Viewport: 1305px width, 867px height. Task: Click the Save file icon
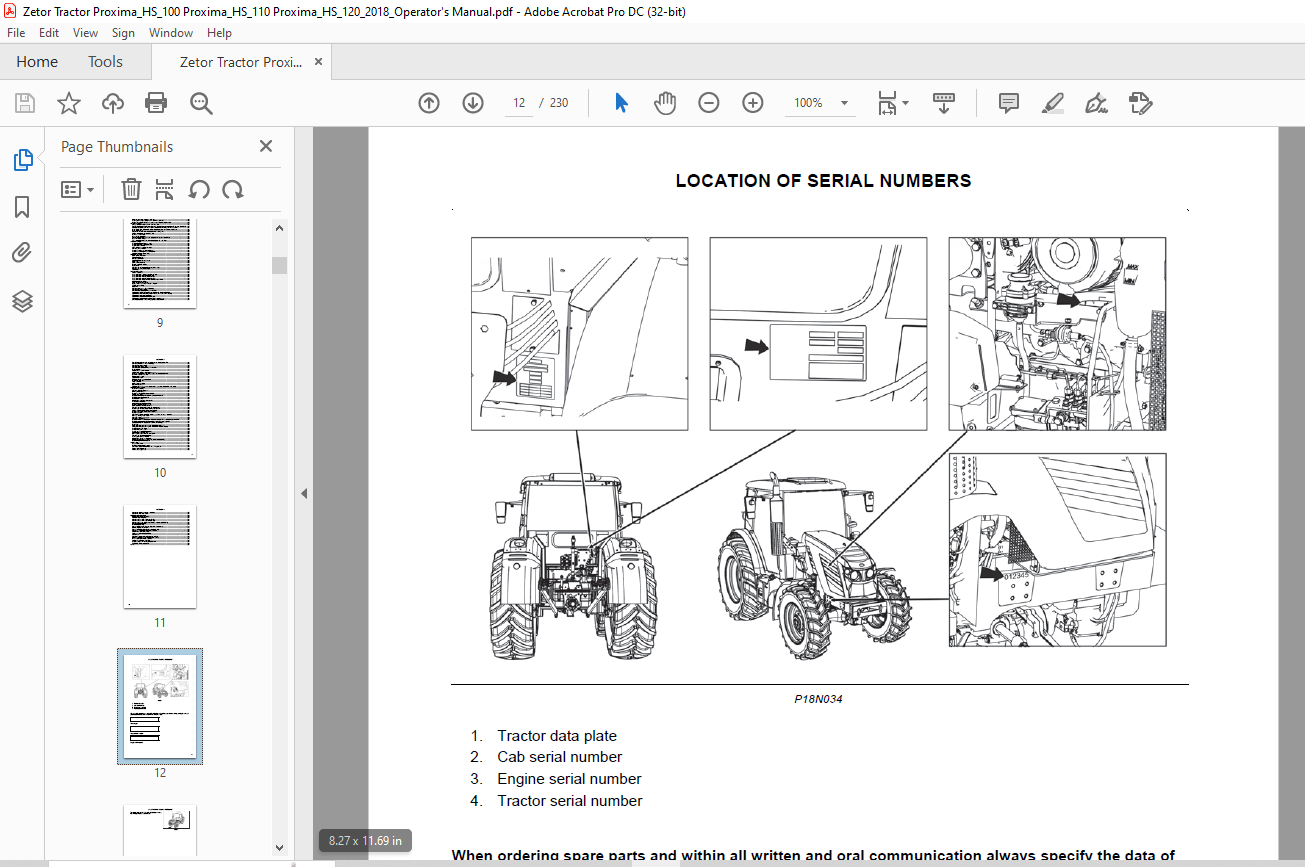coord(25,103)
